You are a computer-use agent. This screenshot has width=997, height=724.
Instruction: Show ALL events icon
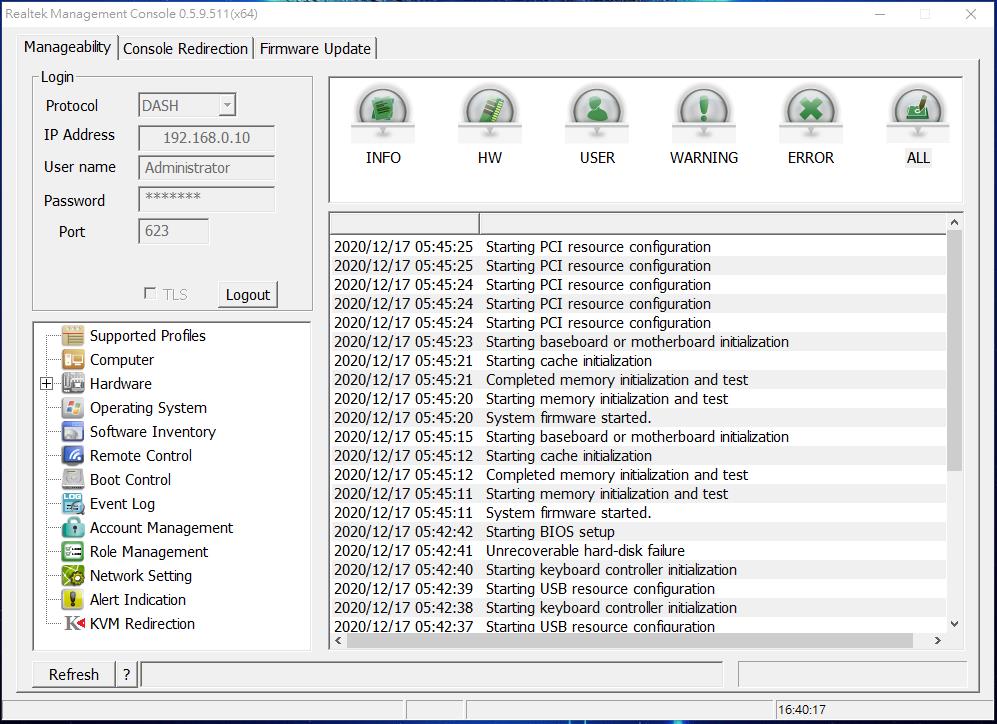pyautogui.click(x=918, y=111)
